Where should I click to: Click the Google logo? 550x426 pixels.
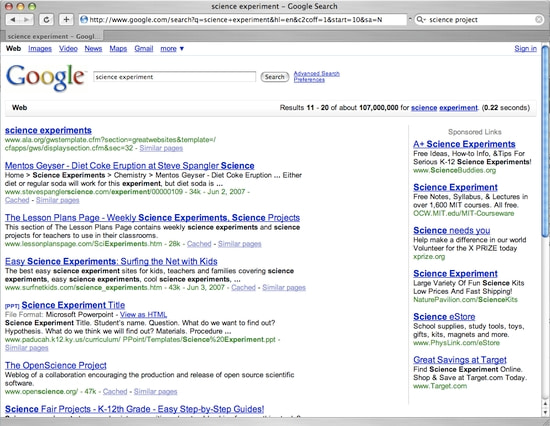tap(46, 78)
